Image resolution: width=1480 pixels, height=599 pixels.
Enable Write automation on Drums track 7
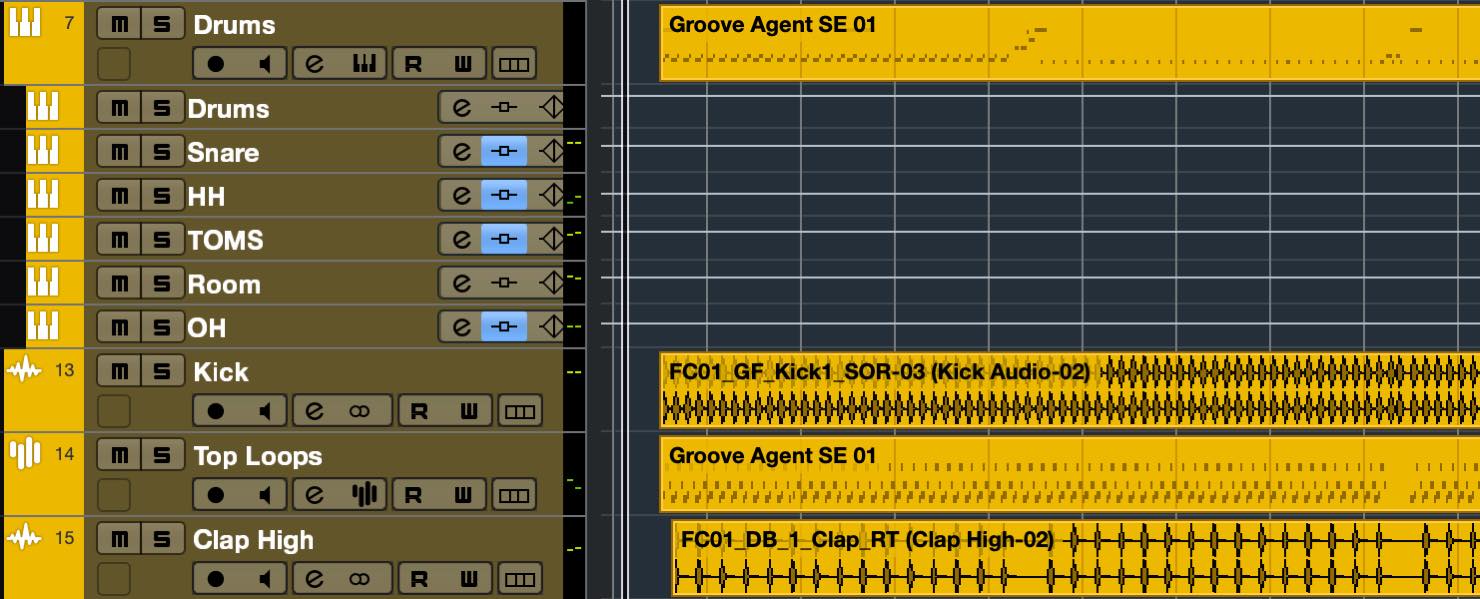click(x=463, y=64)
